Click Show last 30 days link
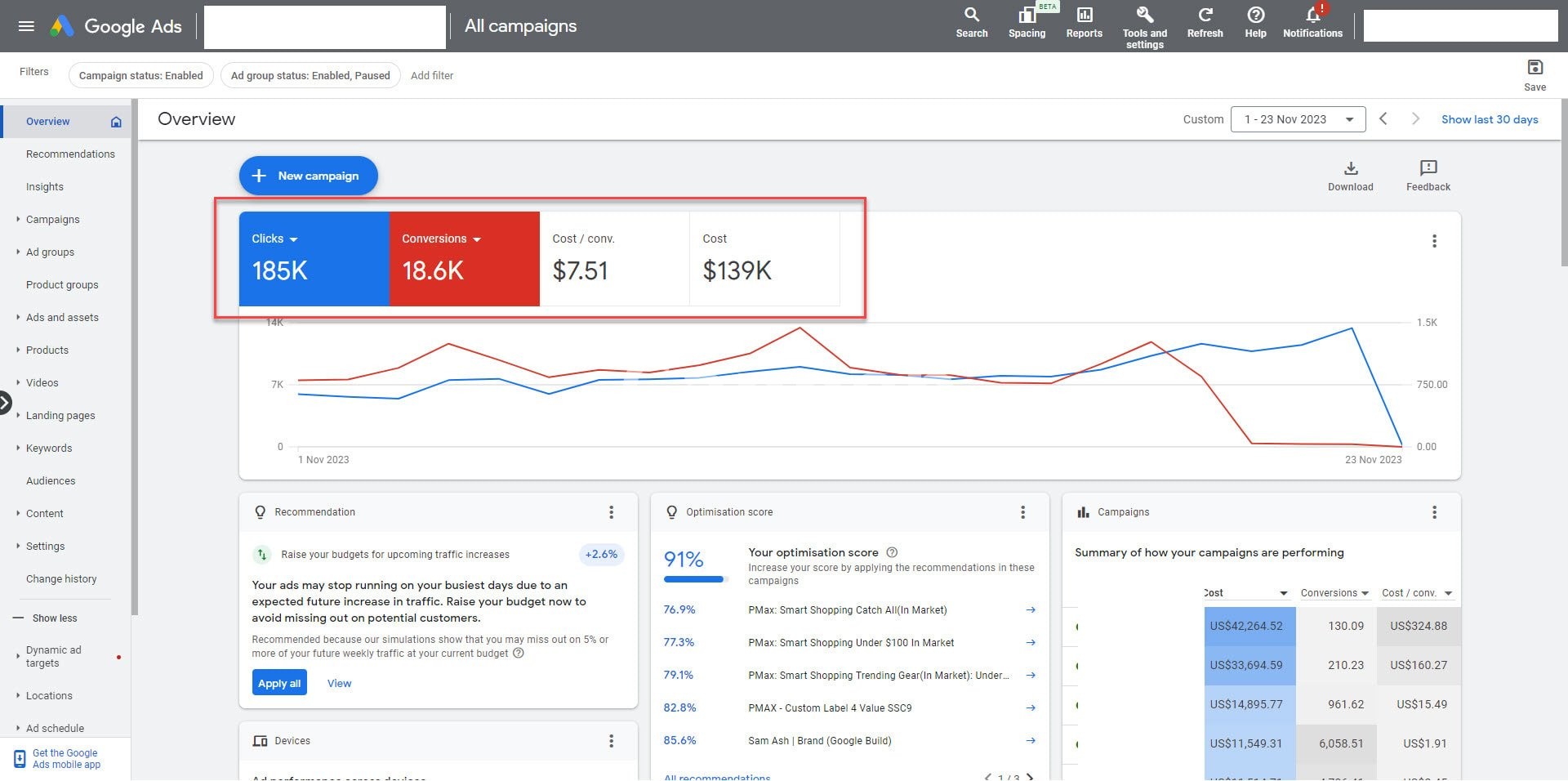 (x=1489, y=119)
